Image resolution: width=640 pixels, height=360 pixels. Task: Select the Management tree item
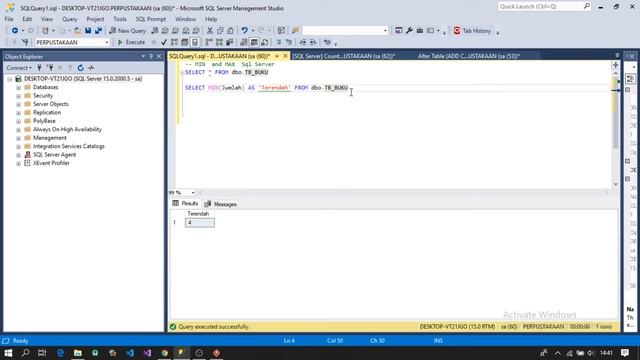point(49,138)
